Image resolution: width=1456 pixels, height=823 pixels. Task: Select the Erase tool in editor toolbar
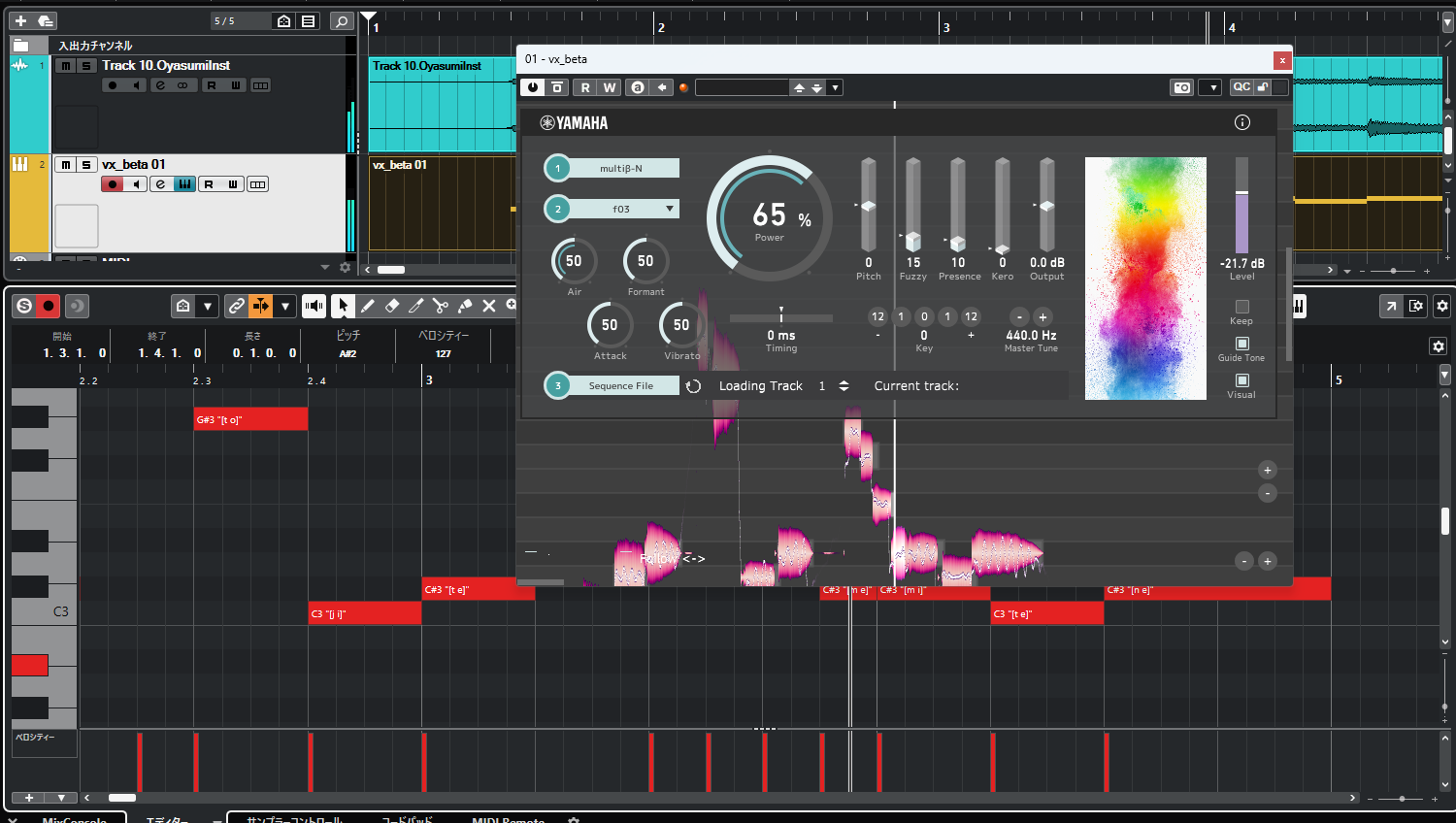click(x=391, y=306)
